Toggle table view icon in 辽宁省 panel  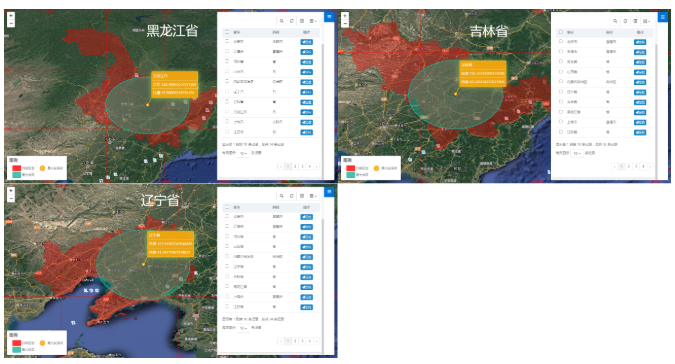302,196
